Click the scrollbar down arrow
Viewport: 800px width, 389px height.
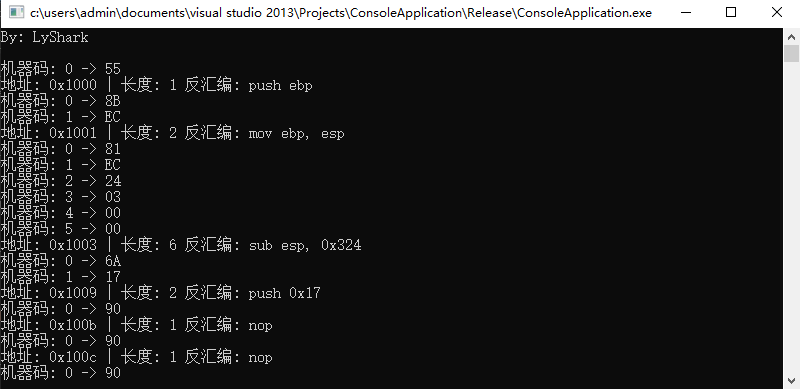point(791,380)
